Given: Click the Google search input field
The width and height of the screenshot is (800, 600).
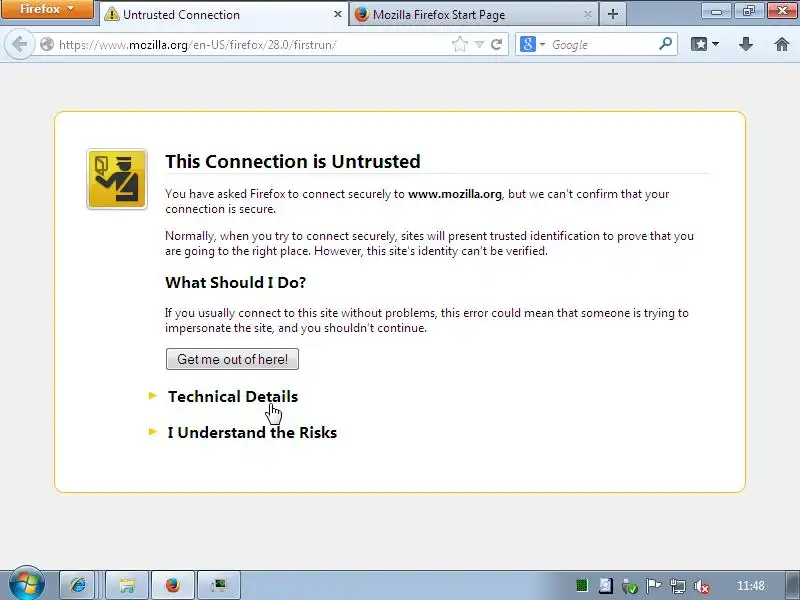Looking at the screenshot, I should tap(602, 44).
